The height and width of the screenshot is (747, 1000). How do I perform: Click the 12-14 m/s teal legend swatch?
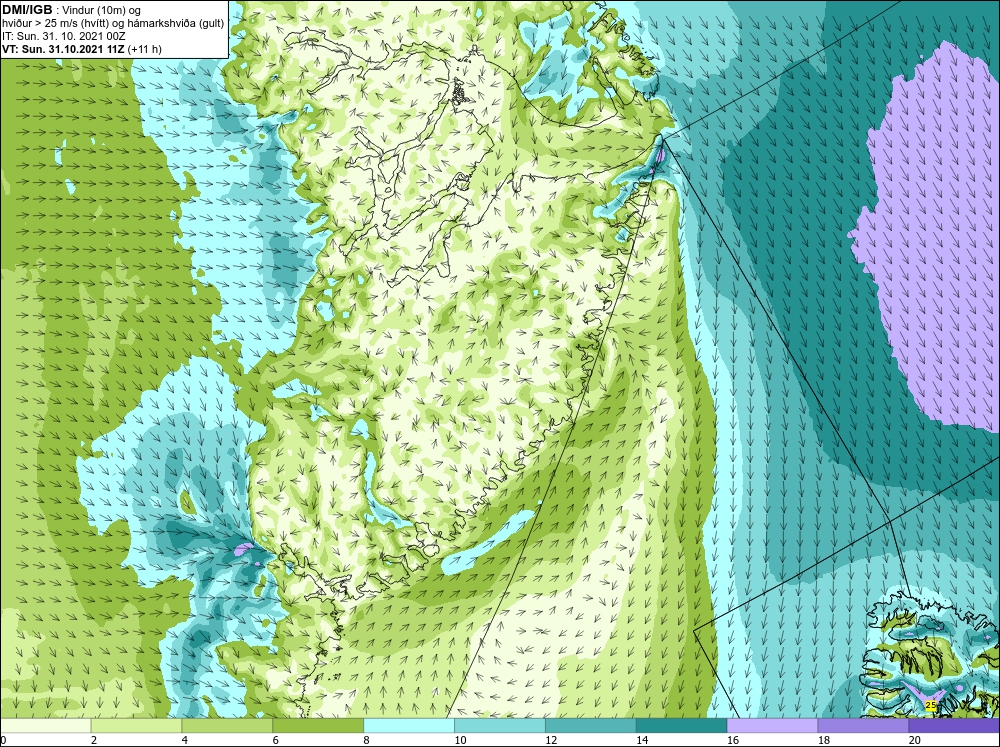(x=591, y=725)
